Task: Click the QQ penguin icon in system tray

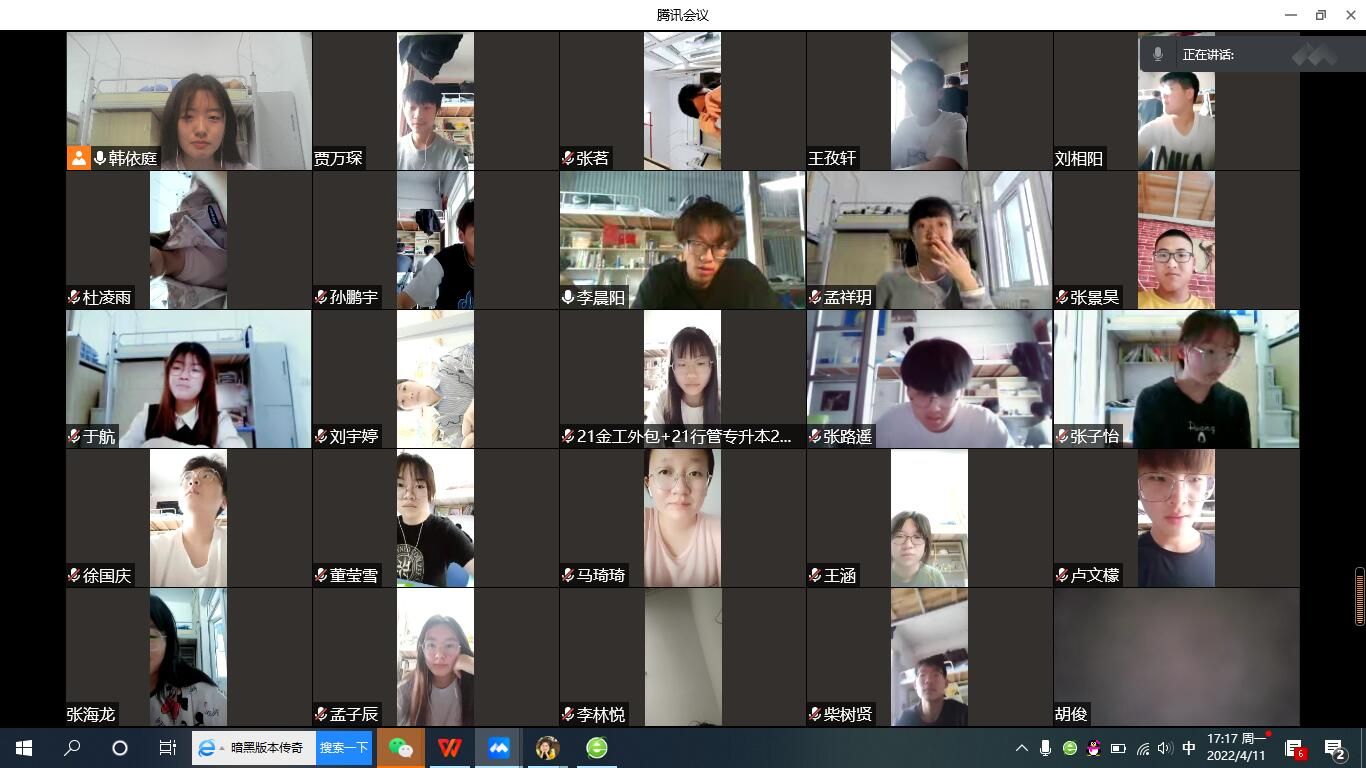Action: pyautogui.click(x=1094, y=748)
